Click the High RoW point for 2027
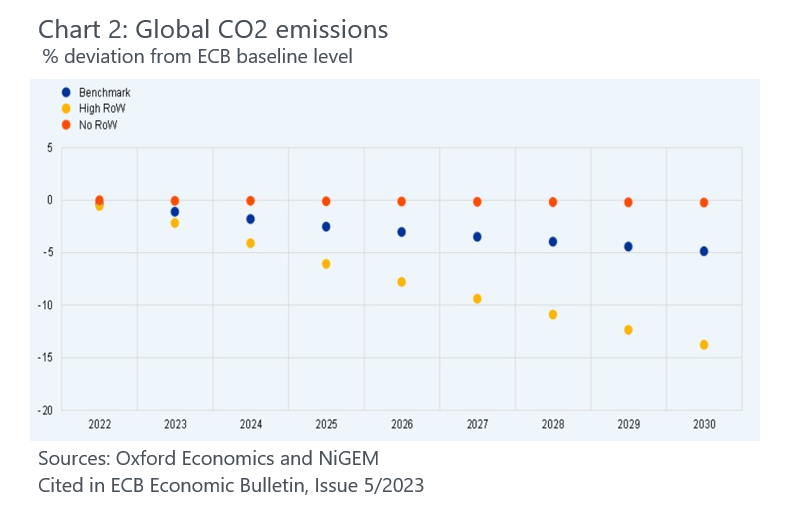This screenshot has height=519, width=788. (x=477, y=299)
